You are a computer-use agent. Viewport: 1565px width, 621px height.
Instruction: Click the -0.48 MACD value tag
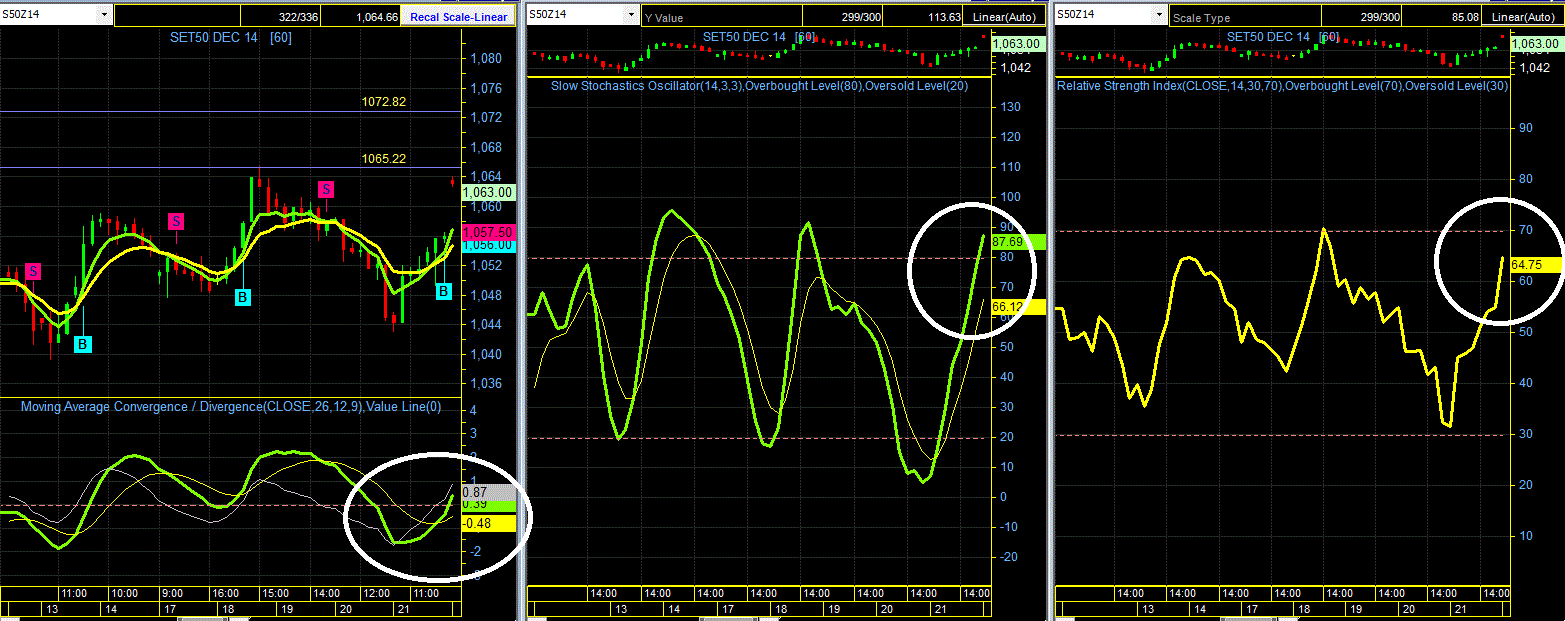pyautogui.click(x=489, y=523)
